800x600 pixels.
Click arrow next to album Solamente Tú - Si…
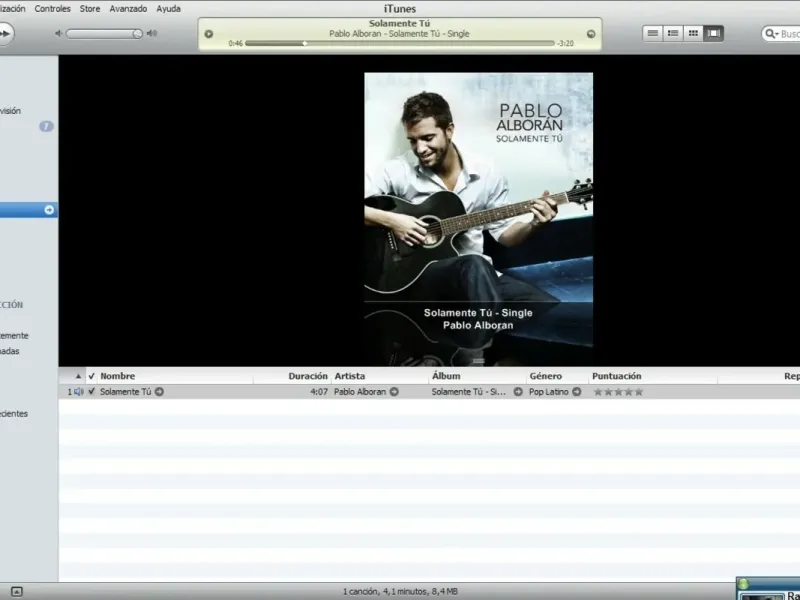click(x=518, y=392)
